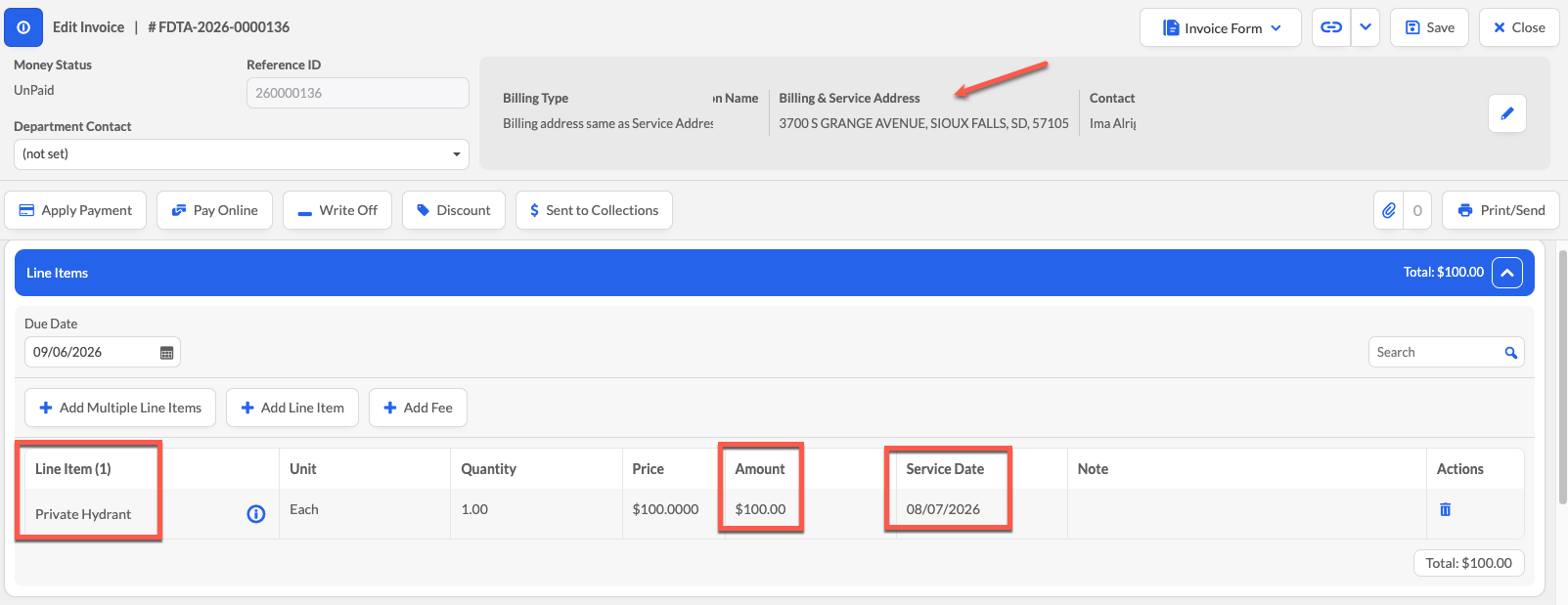The width and height of the screenshot is (1568, 605).
Task: Click the Unit column header
Action: (x=303, y=469)
